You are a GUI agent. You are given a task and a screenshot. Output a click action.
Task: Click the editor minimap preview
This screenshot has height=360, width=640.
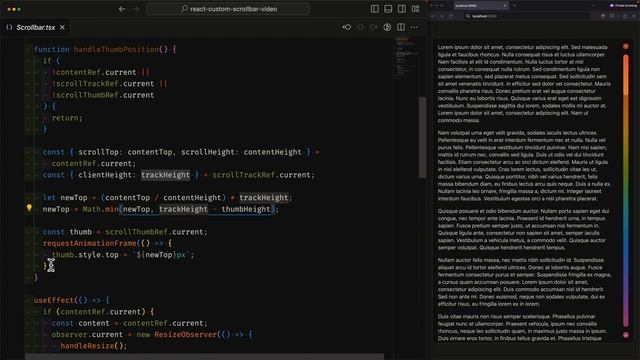pyautogui.click(x=407, y=57)
